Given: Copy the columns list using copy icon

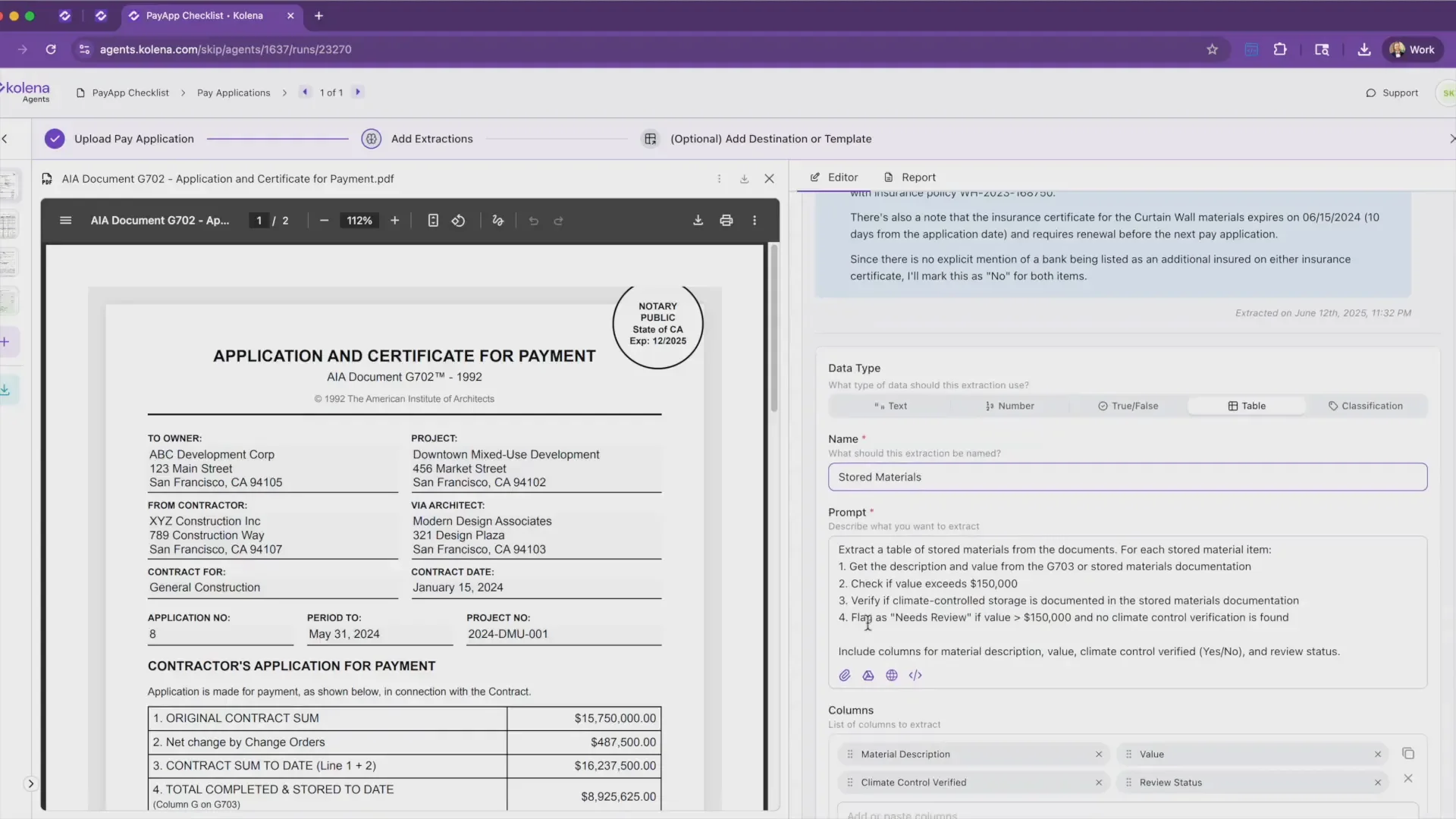Looking at the screenshot, I should point(1409,754).
